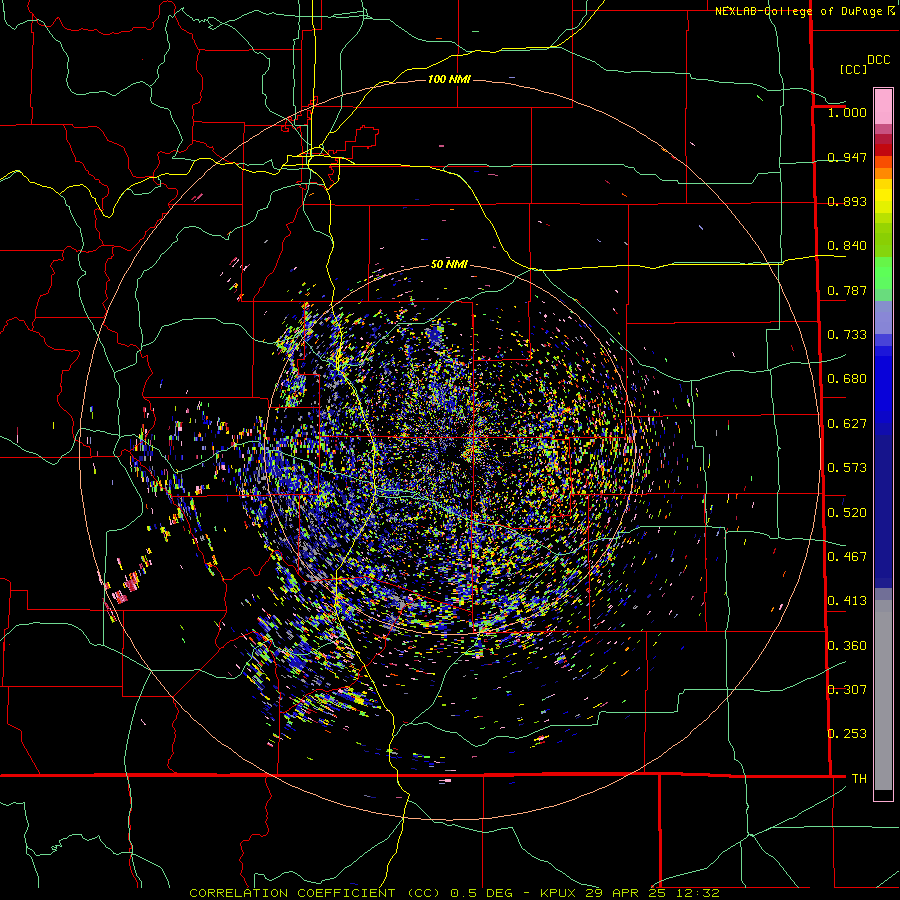Viewport: 900px width, 900px height.
Task: Click the 50 NMI range ring label
Action: click(x=449, y=264)
